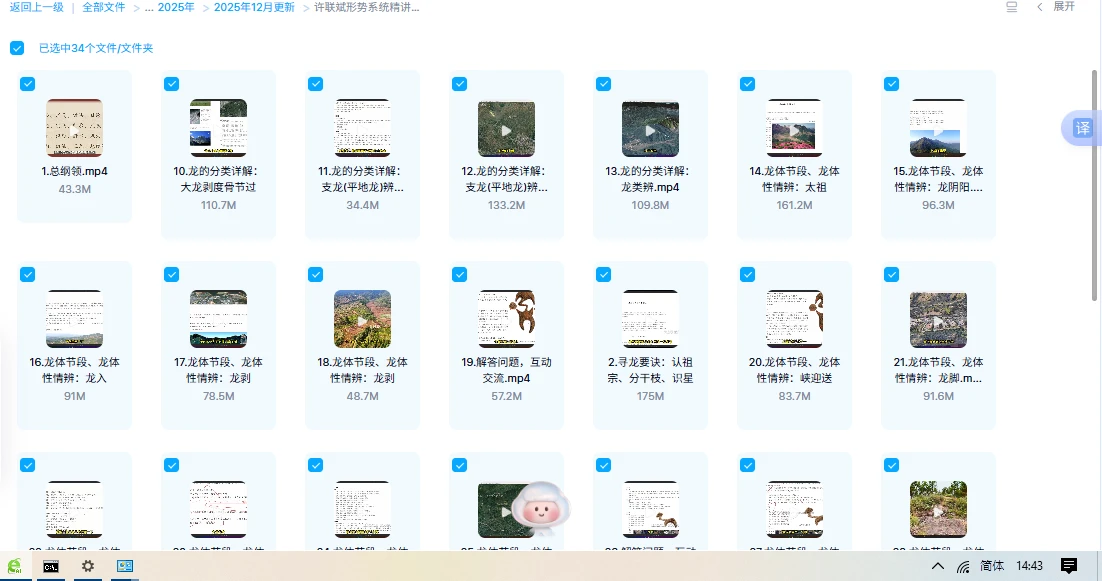Image resolution: width=1102 pixels, height=581 pixels.
Task: Open the settings gear in the taskbar
Action: [88, 566]
